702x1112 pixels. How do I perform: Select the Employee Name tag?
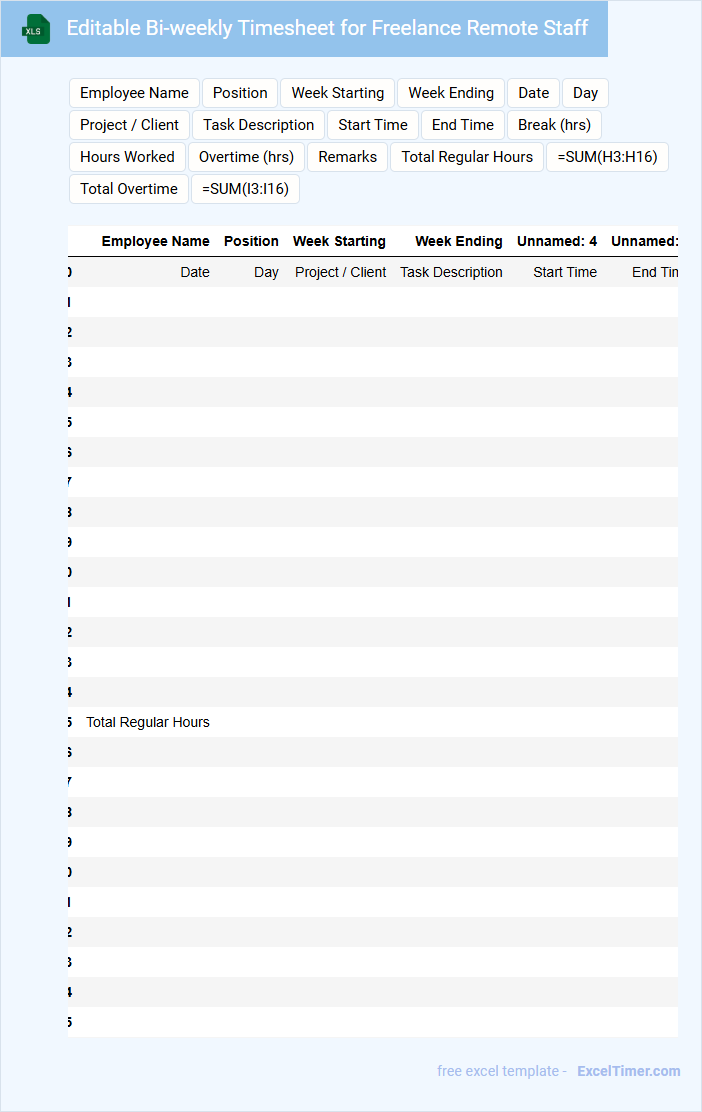[134, 93]
